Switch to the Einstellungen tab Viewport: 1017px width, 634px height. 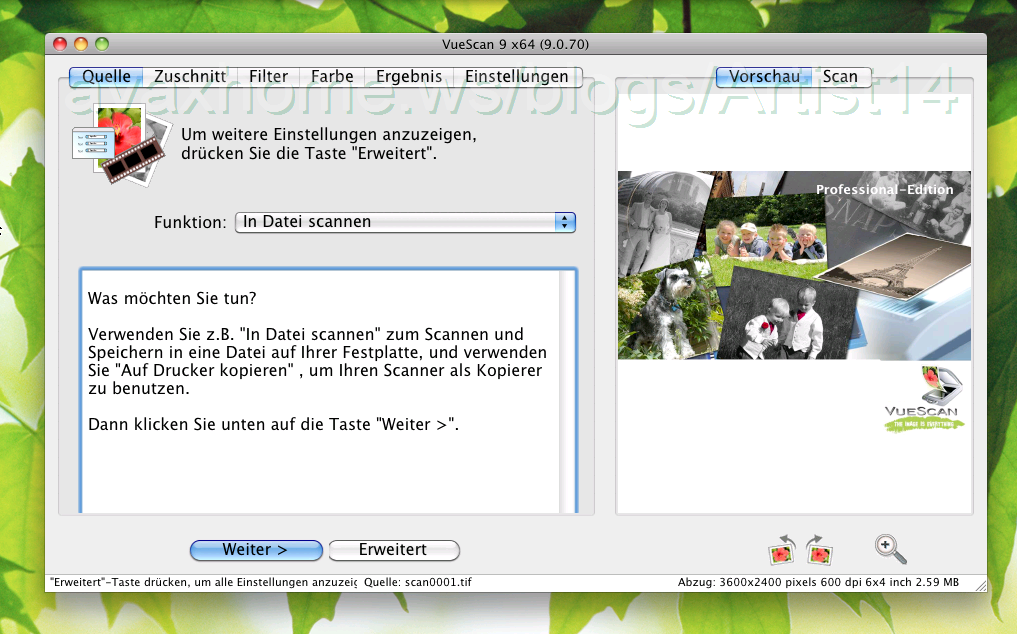click(x=517, y=77)
